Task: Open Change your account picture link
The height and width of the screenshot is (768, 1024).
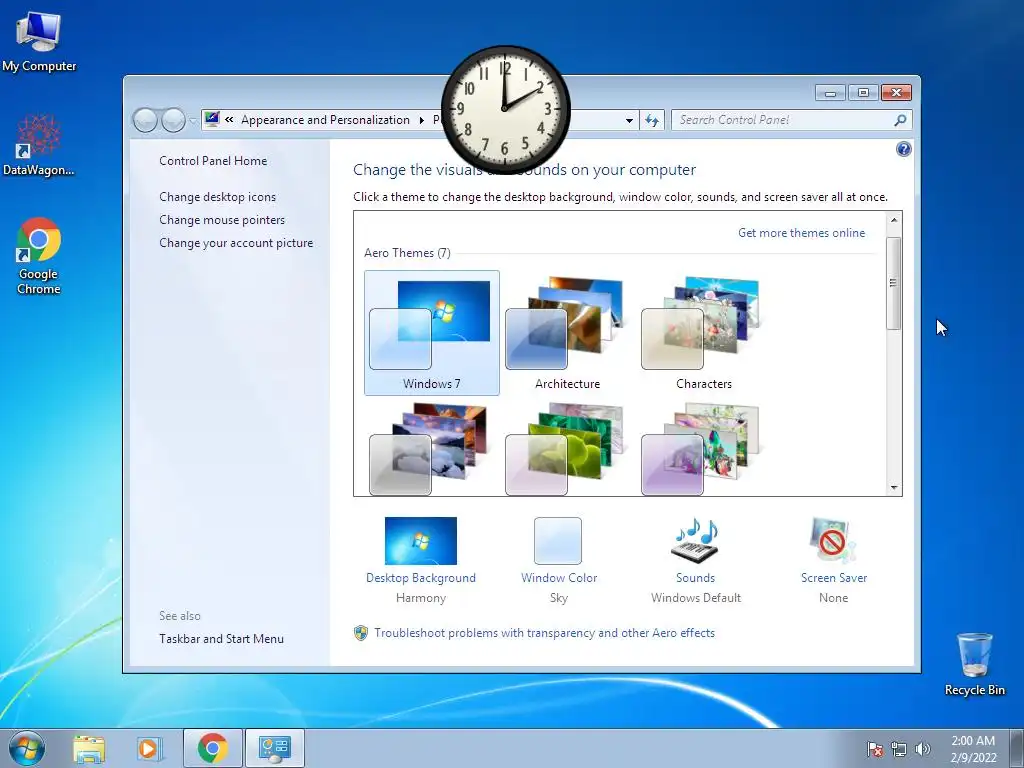Action: point(236,242)
